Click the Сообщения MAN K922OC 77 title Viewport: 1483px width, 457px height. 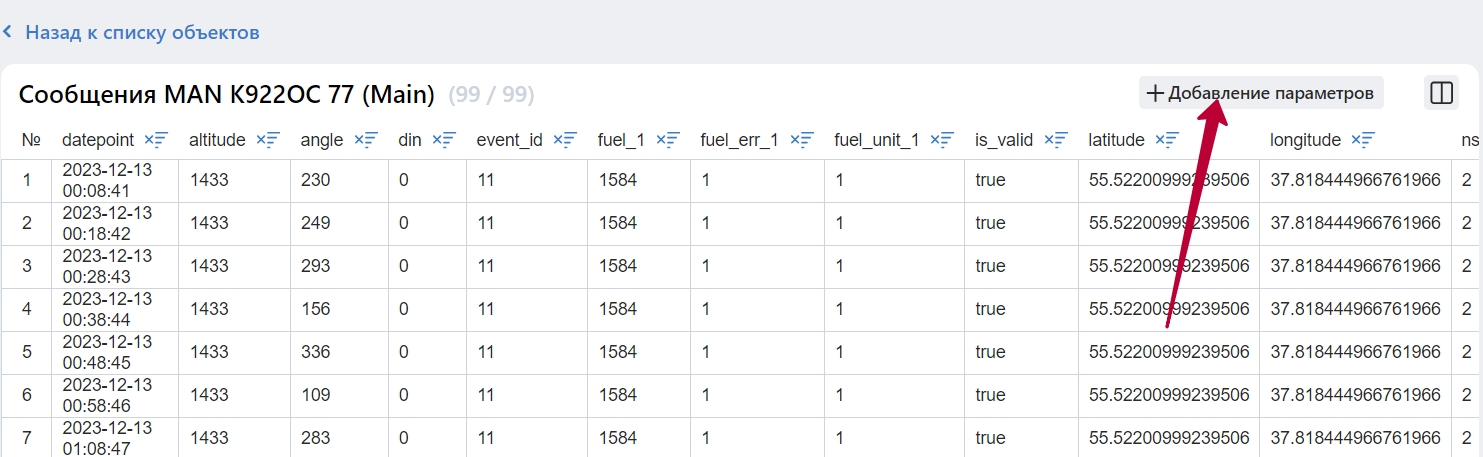point(227,95)
